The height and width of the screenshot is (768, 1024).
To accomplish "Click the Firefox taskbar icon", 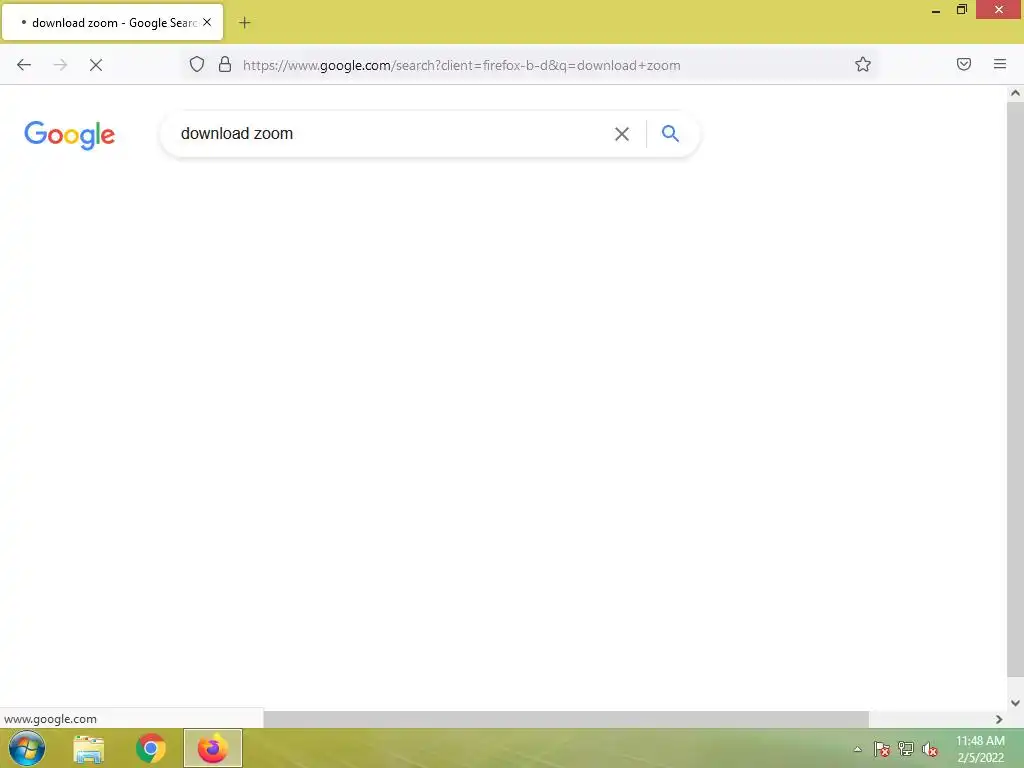I will coord(213,748).
